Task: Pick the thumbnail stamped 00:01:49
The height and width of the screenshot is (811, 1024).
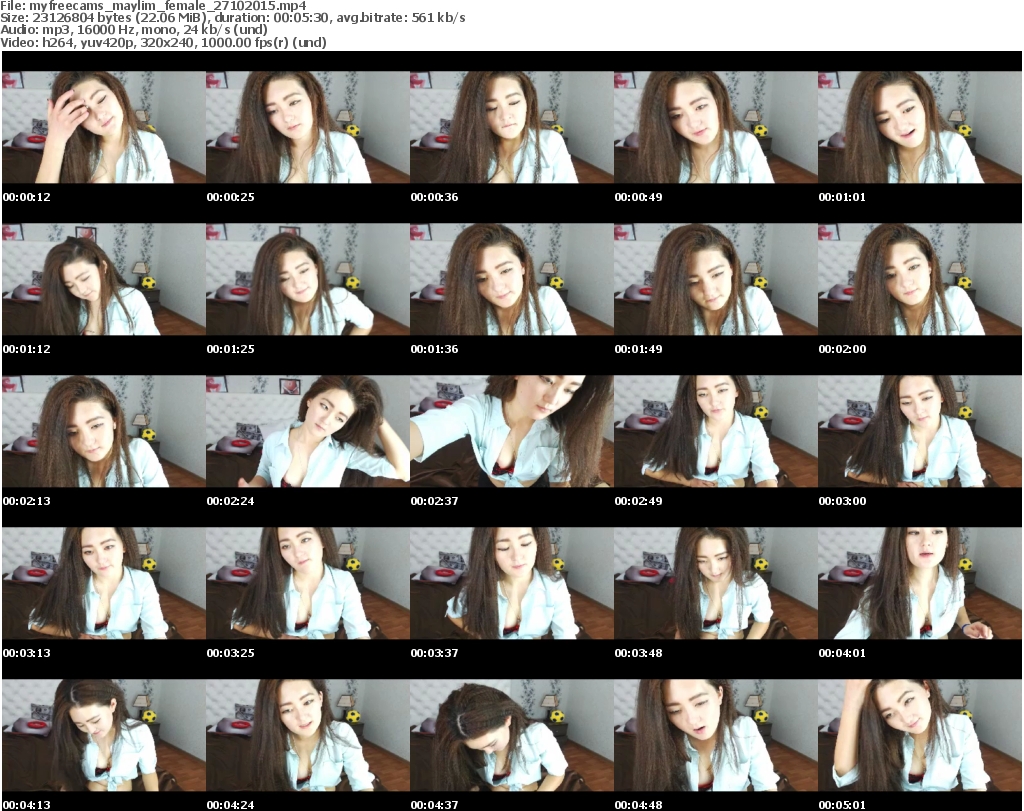Action: [x=716, y=279]
